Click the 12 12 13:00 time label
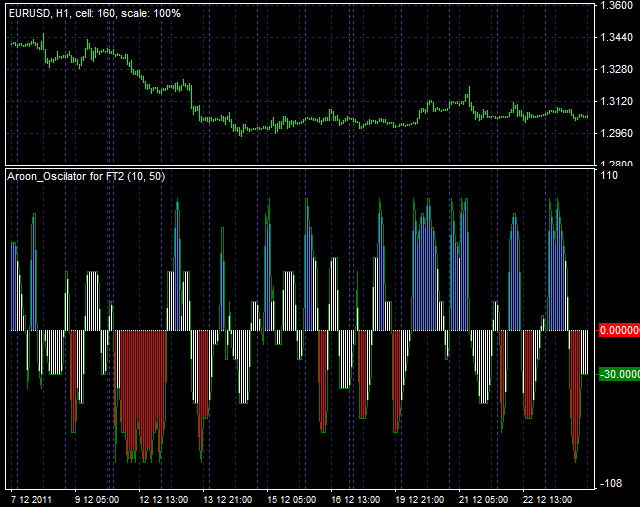The width and height of the screenshot is (640, 507). tap(164, 500)
